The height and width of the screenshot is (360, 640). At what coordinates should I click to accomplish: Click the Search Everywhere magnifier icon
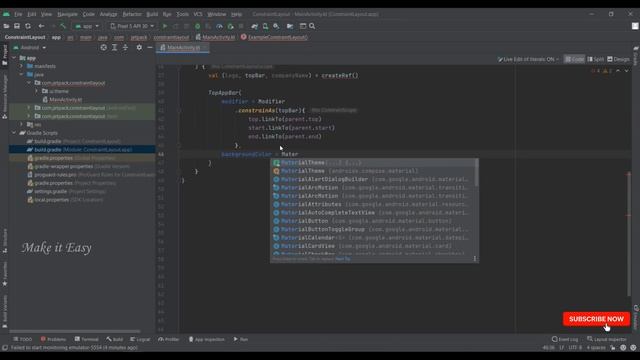(312, 26)
